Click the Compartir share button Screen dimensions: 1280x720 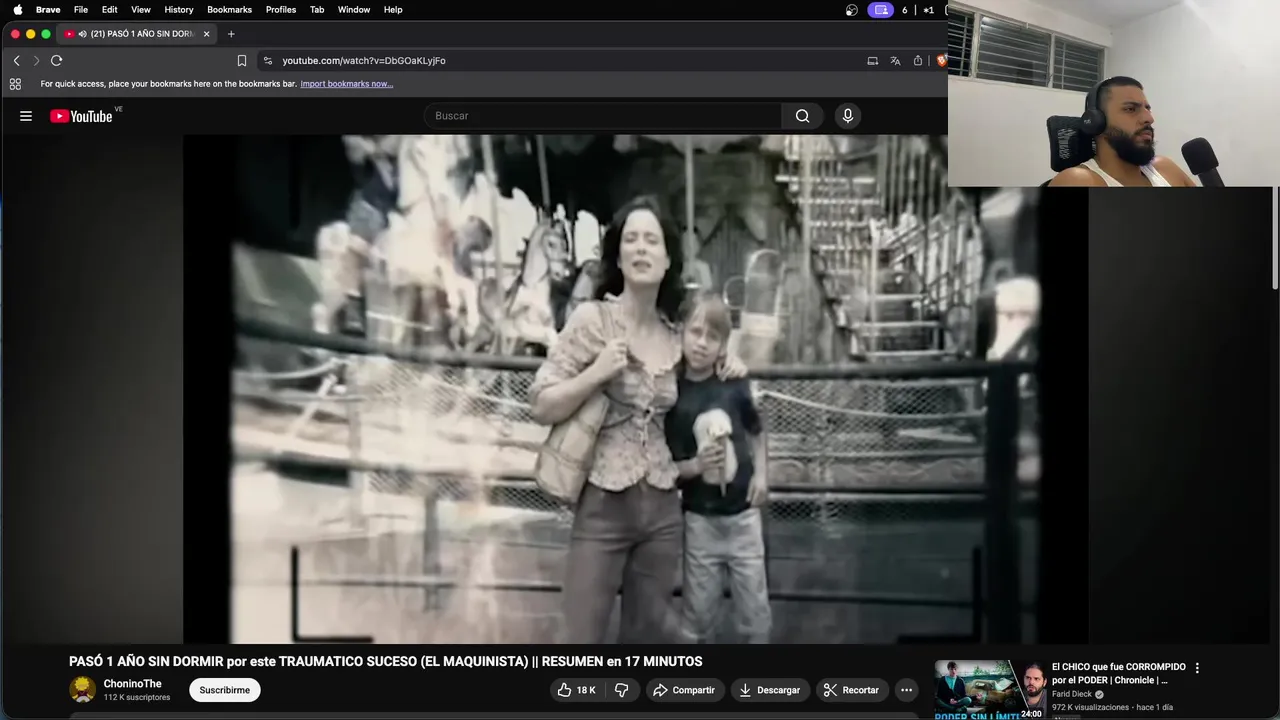point(684,690)
